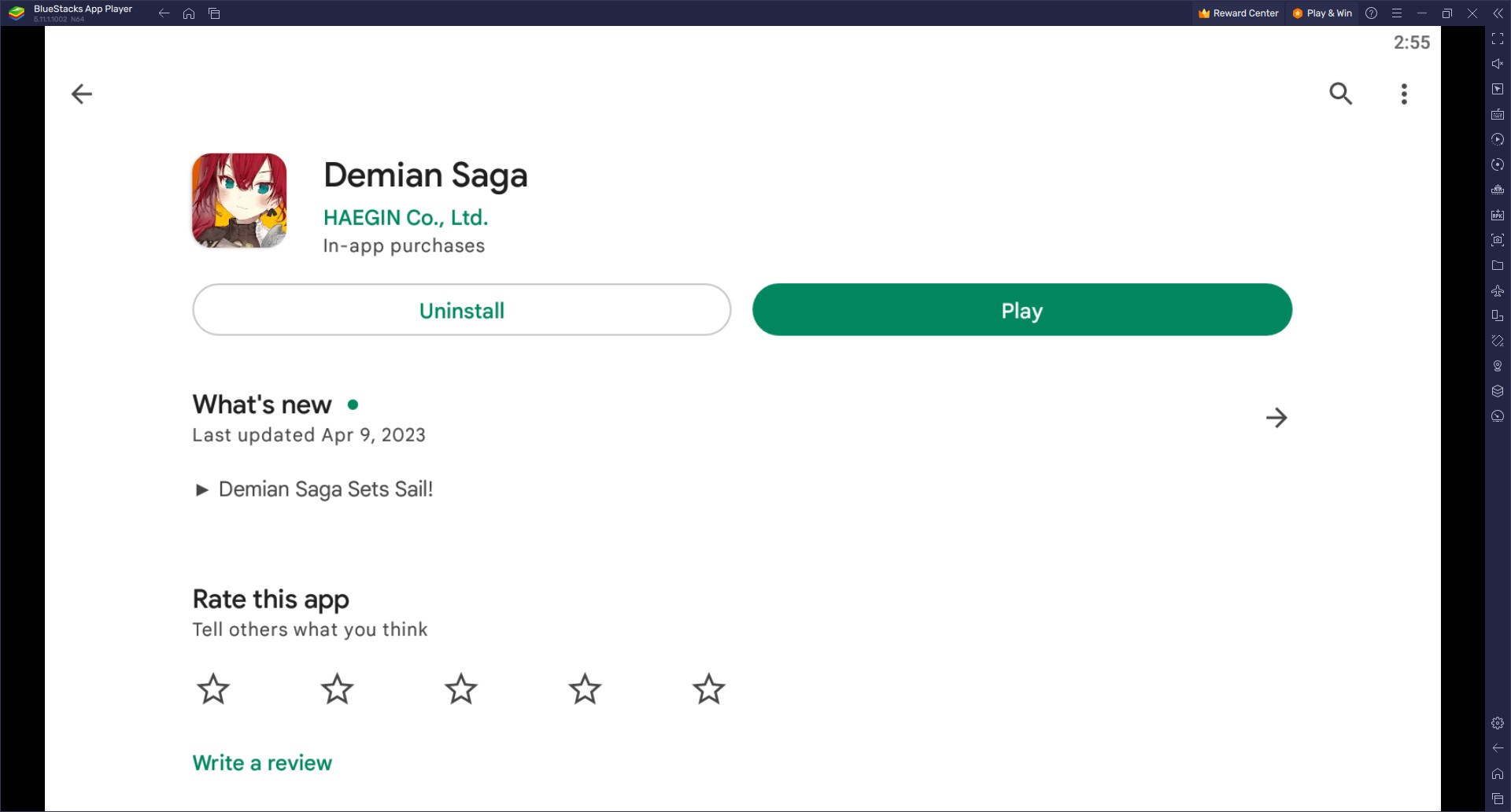Toggle airplane mode icon in sidebar

pos(1498,290)
